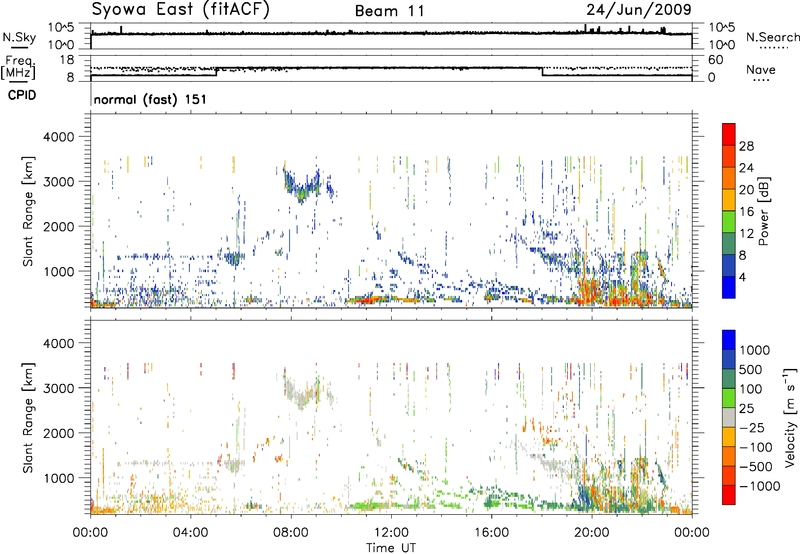
Task: Click the '3000' tick on velocity panel
Action: tap(58, 388)
